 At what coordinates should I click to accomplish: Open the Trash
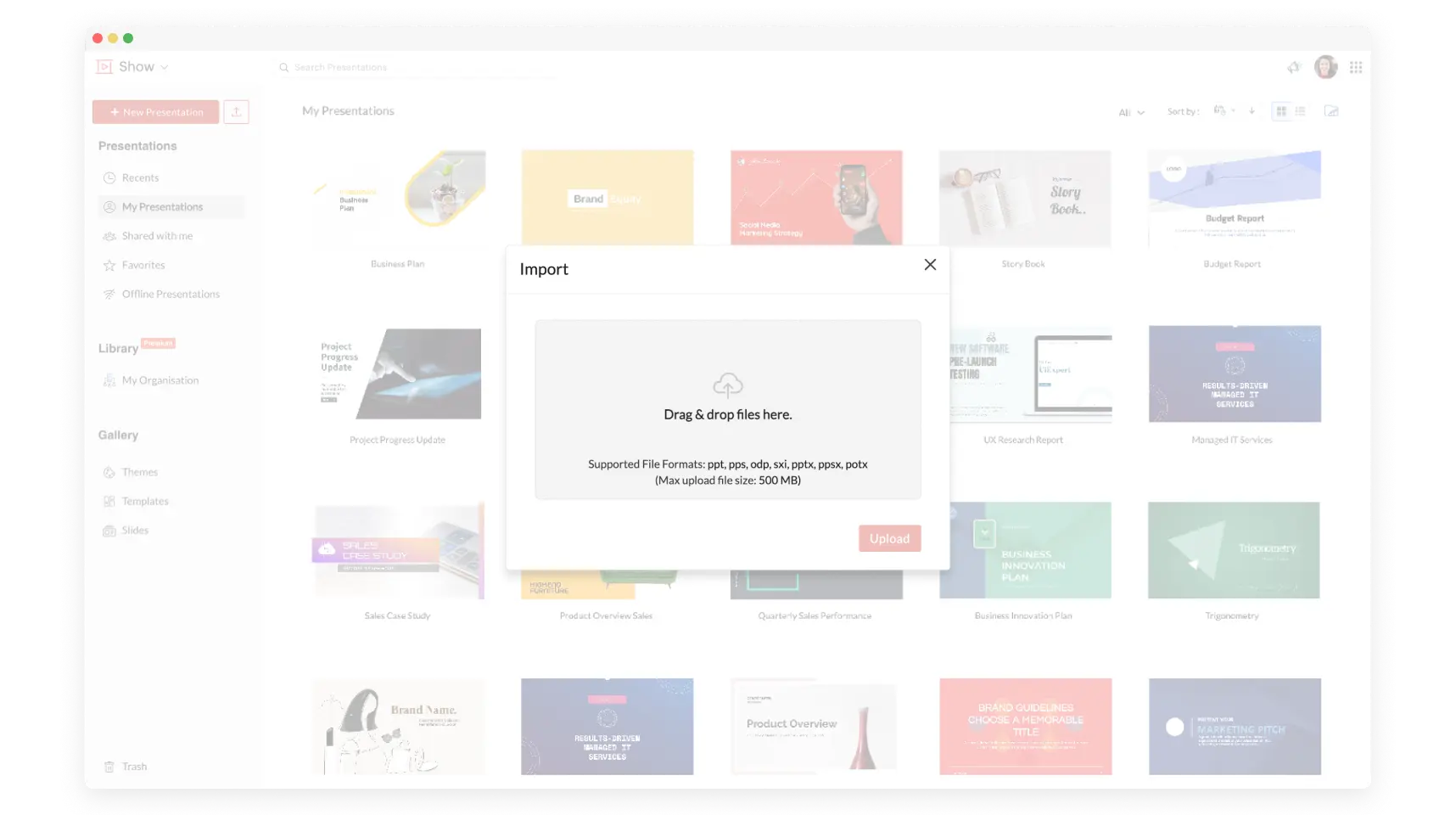[109, 766]
